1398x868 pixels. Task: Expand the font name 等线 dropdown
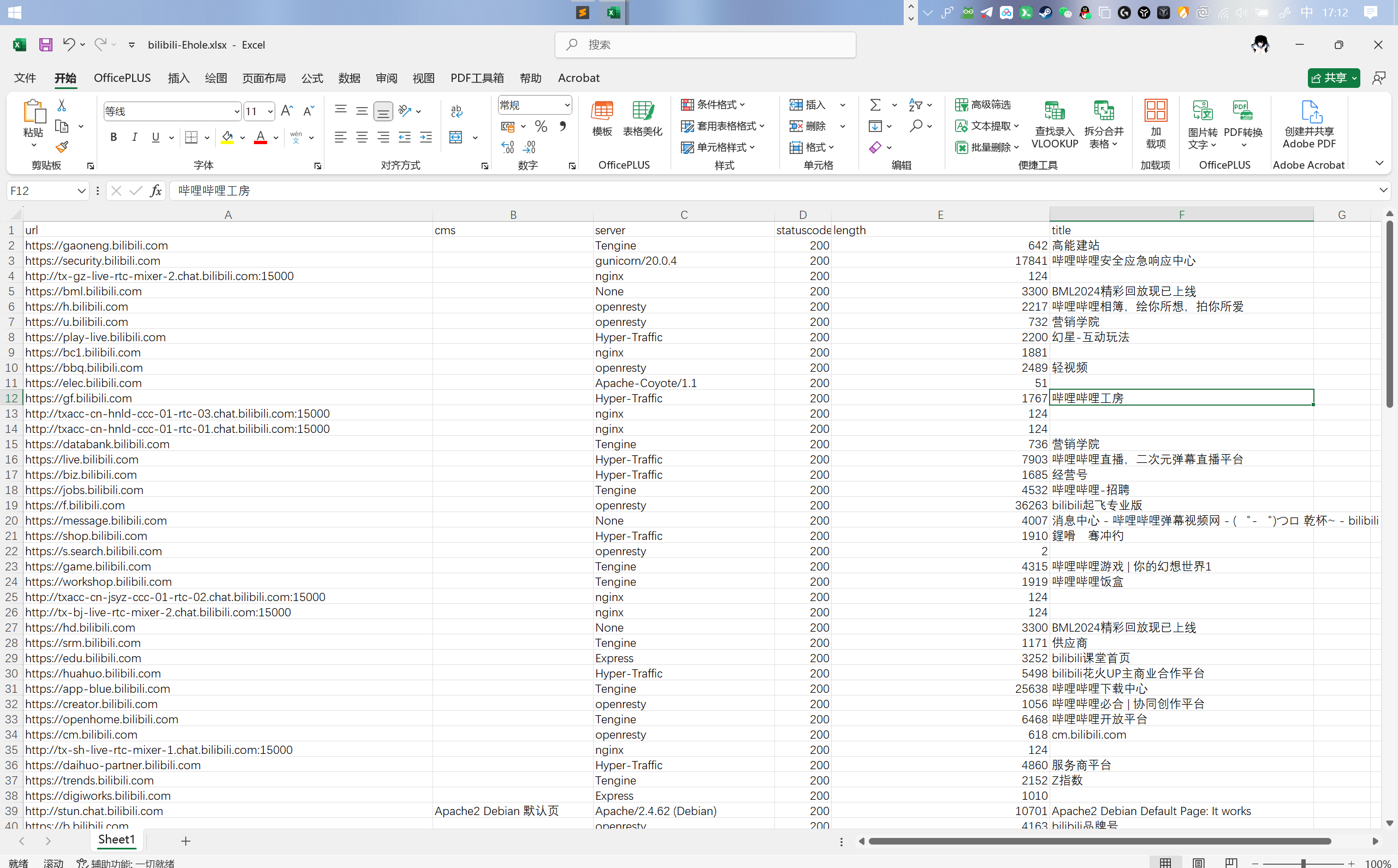pos(236,111)
